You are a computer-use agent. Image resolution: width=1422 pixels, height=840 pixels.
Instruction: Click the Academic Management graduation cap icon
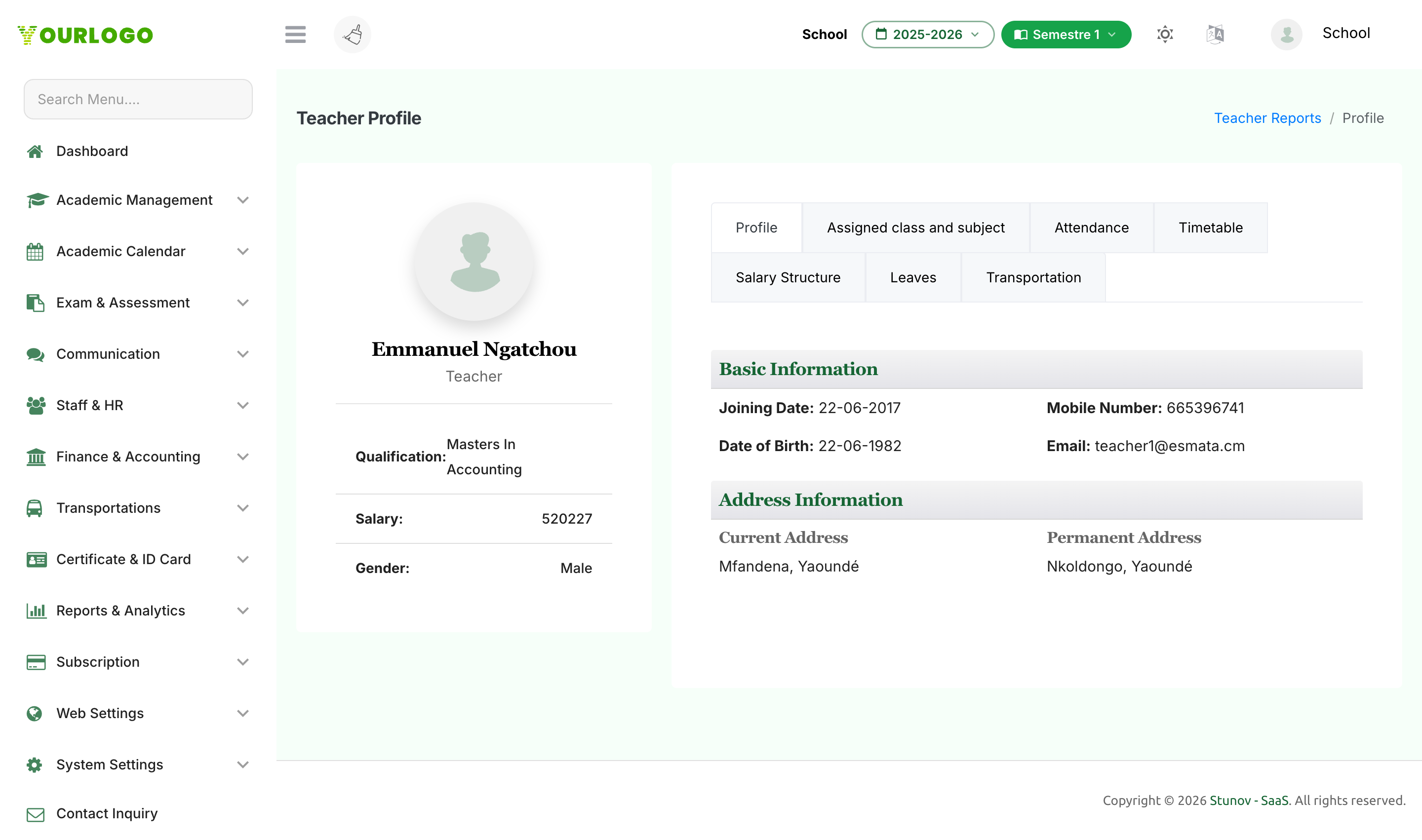click(37, 200)
